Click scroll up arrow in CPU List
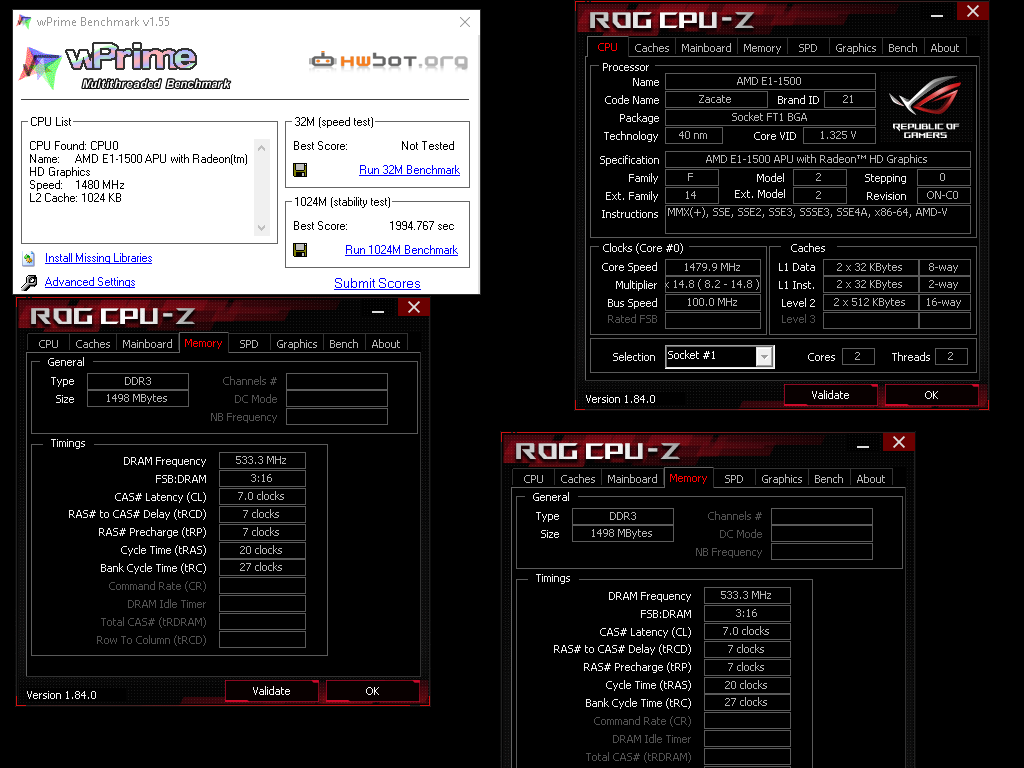 click(261, 148)
